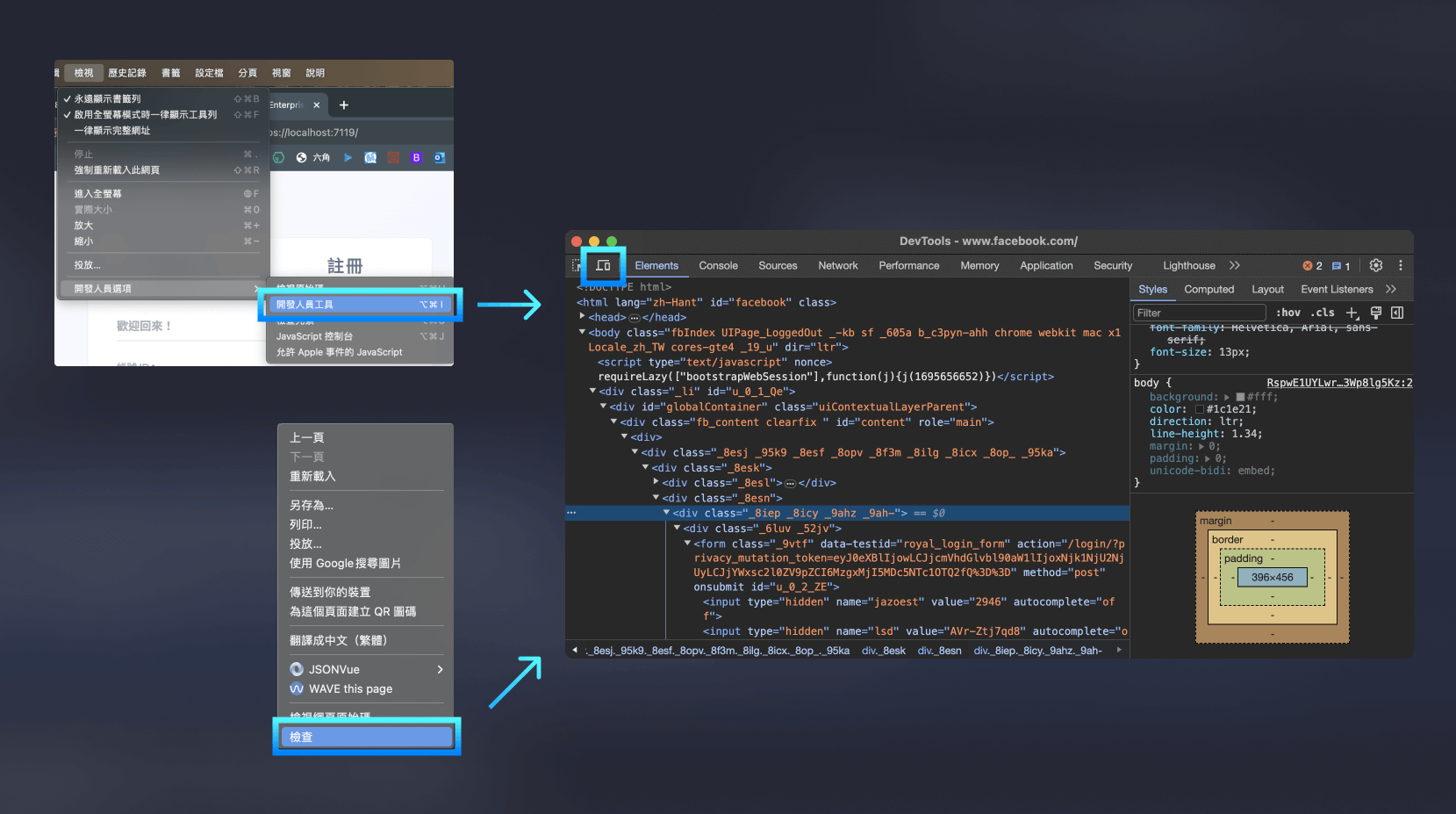Switch to the Network tab
The image size is (1456, 814).
click(x=838, y=265)
